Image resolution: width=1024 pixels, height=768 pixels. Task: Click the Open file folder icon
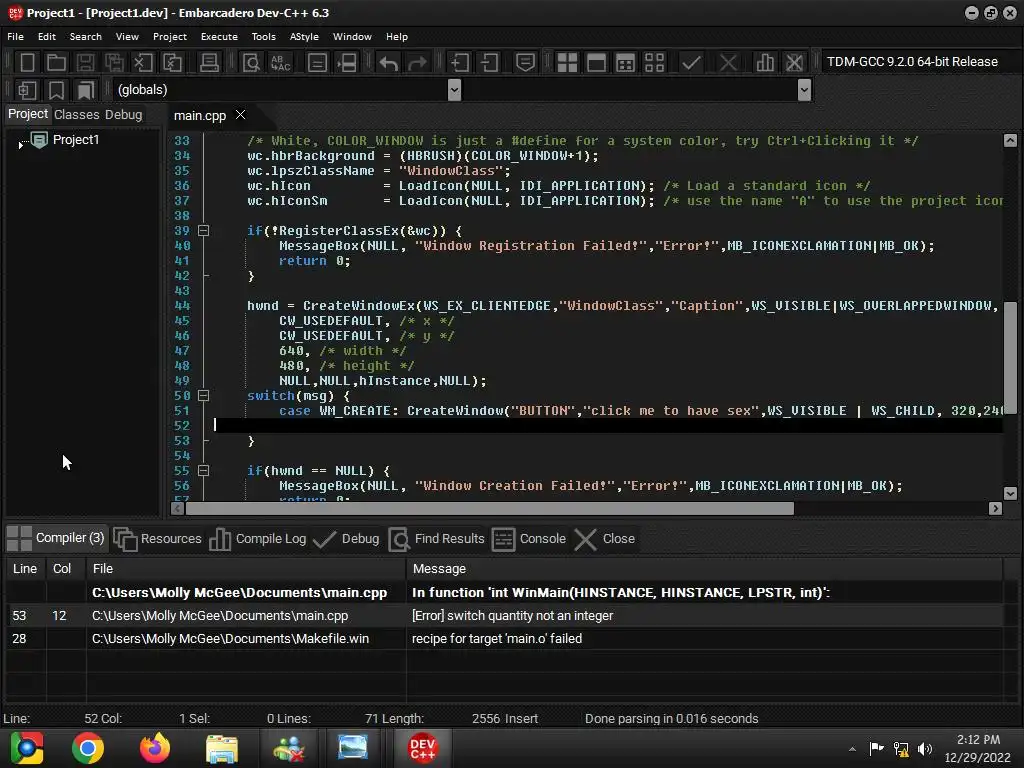pos(56,63)
